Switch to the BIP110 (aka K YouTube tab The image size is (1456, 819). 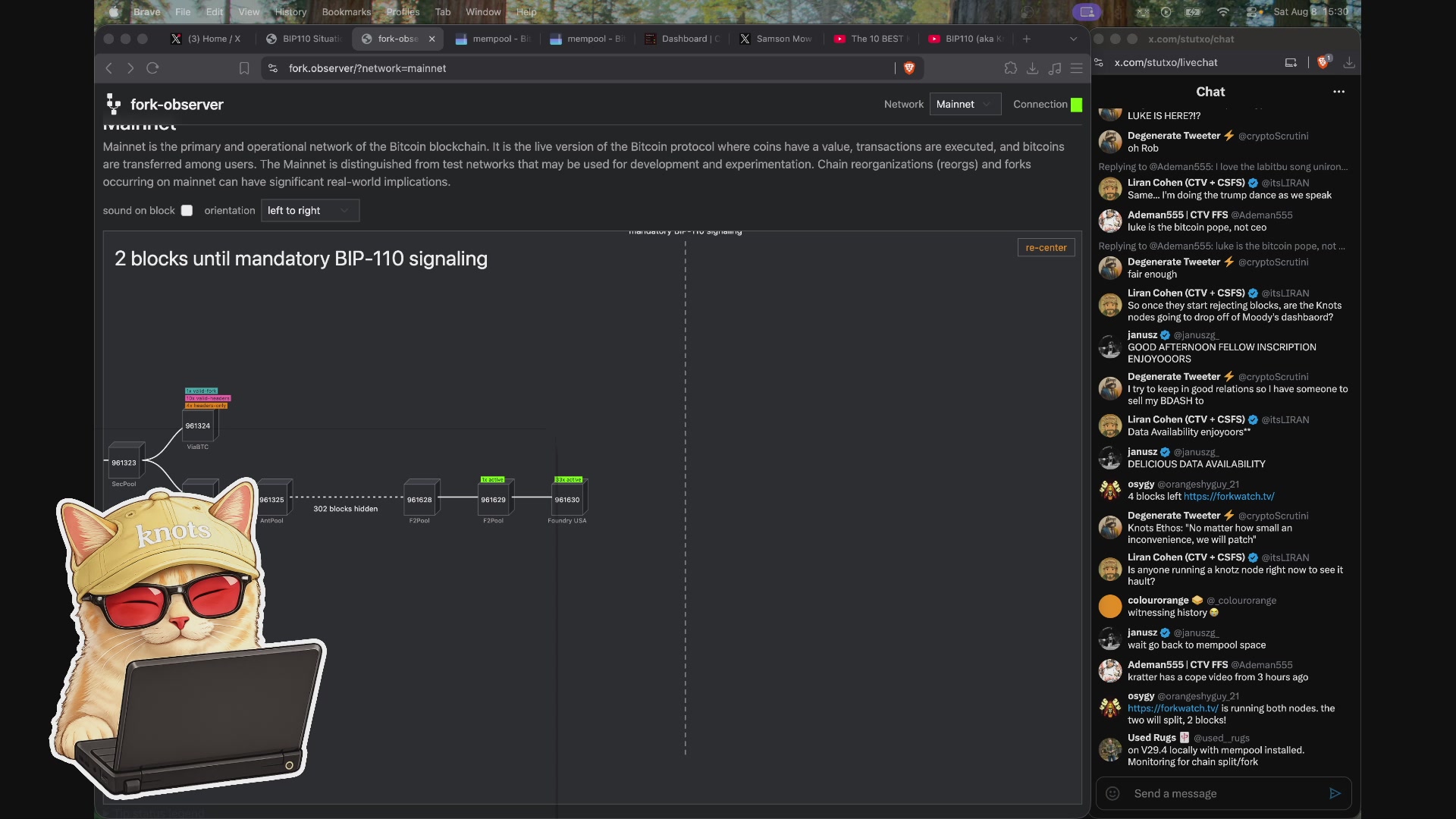(x=965, y=39)
